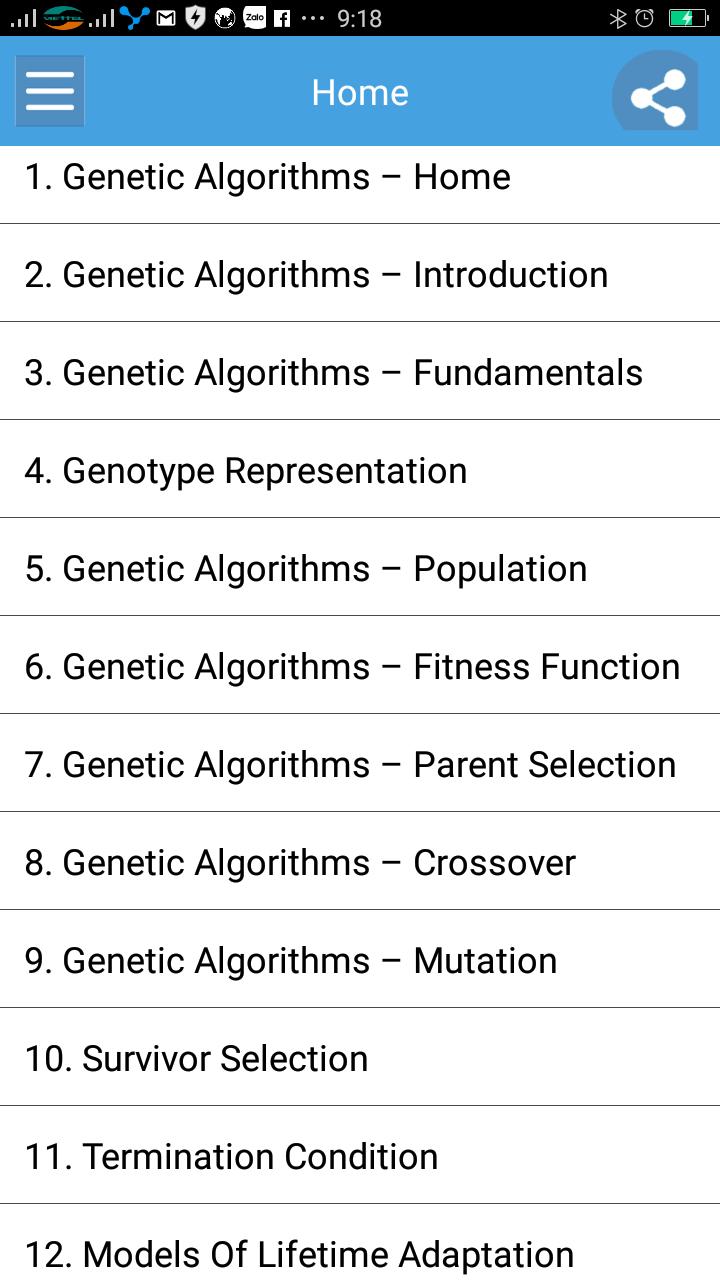
Task: Tap the Gmail notification icon
Action: (x=166, y=18)
